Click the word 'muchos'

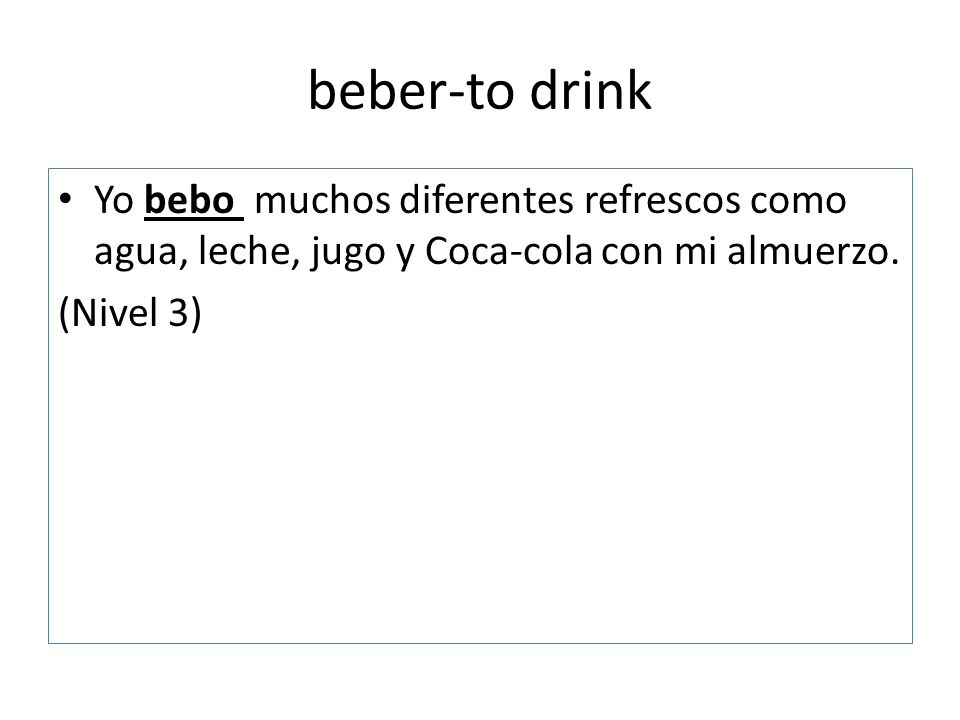coord(323,200)
